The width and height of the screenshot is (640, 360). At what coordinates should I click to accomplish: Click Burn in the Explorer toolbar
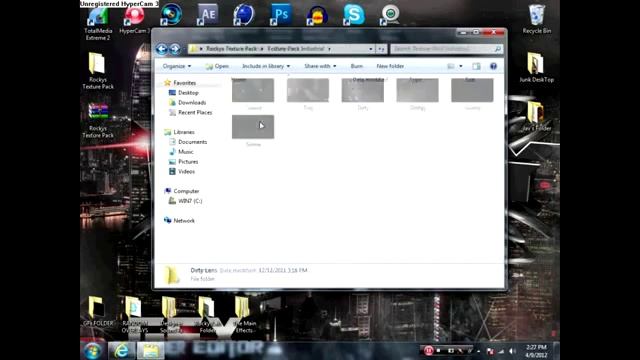click(x=356, y=66)
